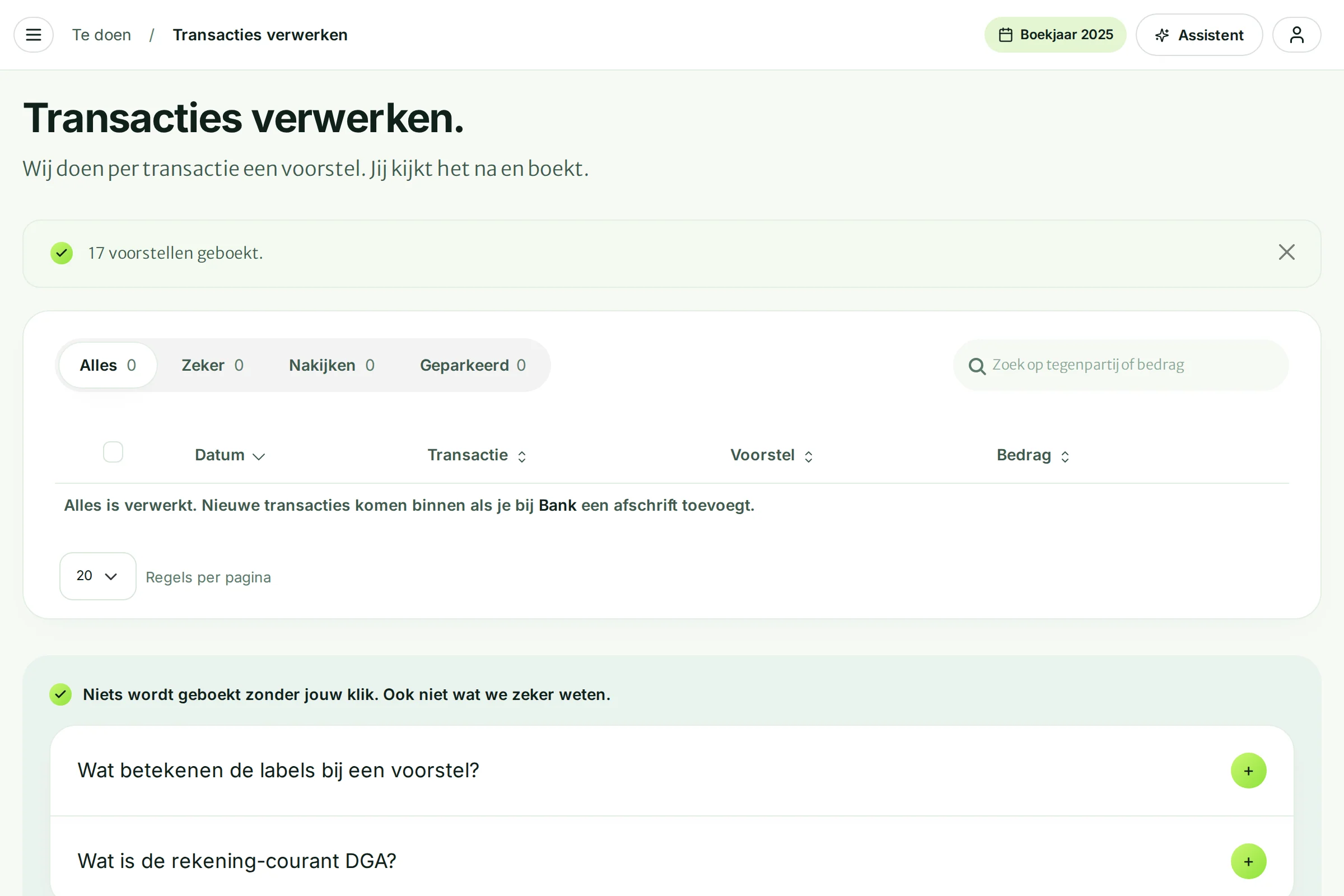Change the Boekjaar 2025 fiscal year
The image size is (1344, 896).
pyautogui.click(x=1055, y=35)
